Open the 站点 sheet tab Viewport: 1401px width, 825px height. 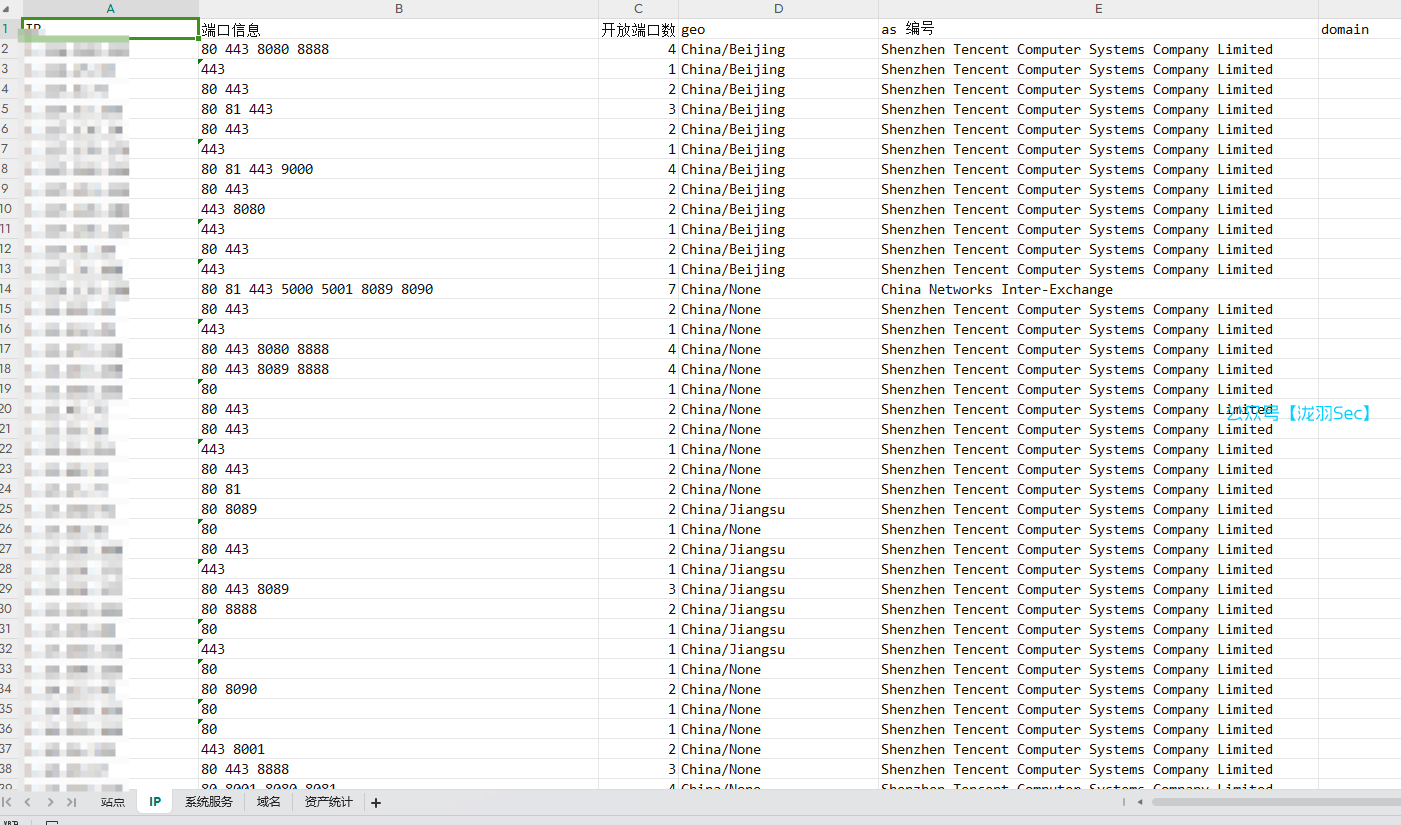pyautogui.click(x=113, y=802)
